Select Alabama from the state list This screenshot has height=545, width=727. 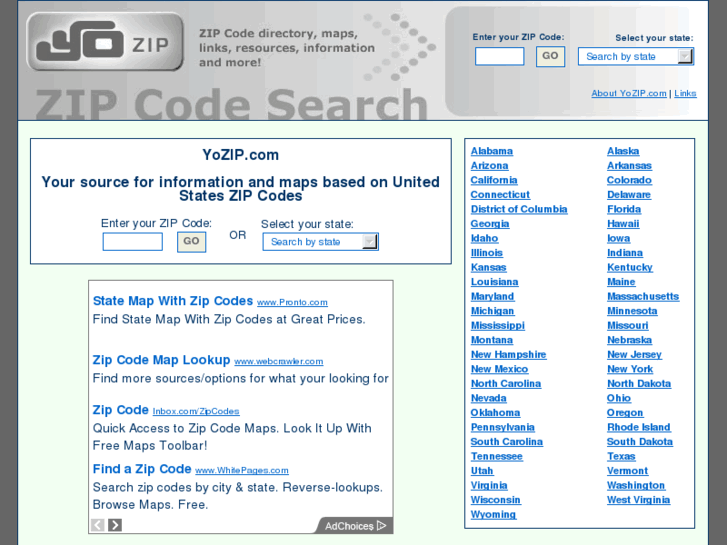(x=492, y=151)
